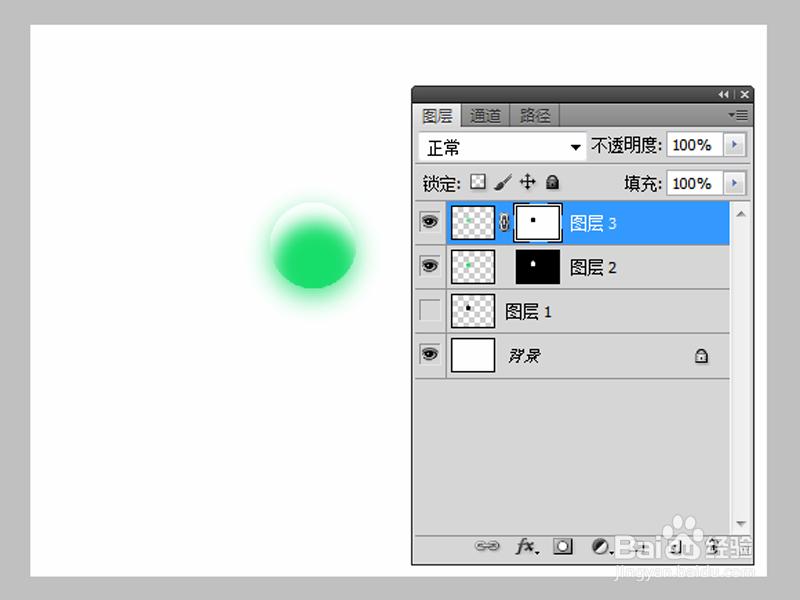Collapse the panel using the double-arrow icon
This screenshot has height=600, width=800.
(723, 94)
